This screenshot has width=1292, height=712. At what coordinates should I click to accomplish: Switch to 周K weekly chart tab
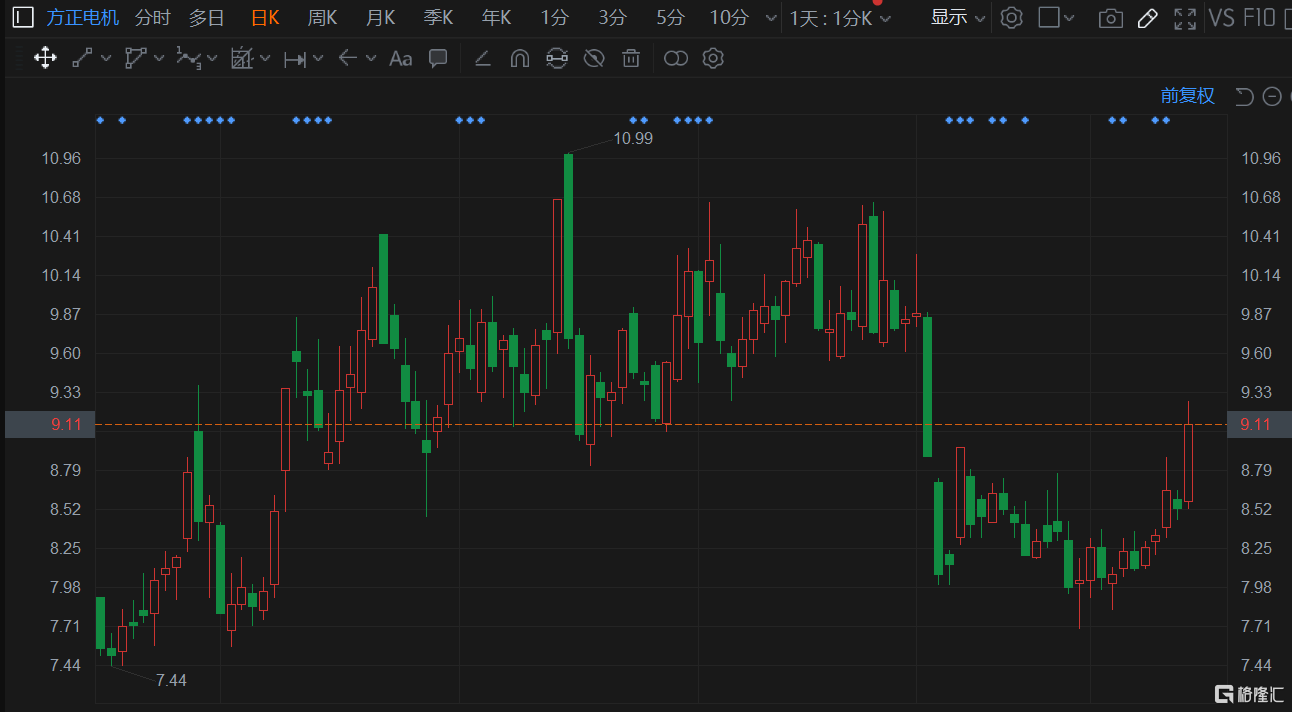322,17
